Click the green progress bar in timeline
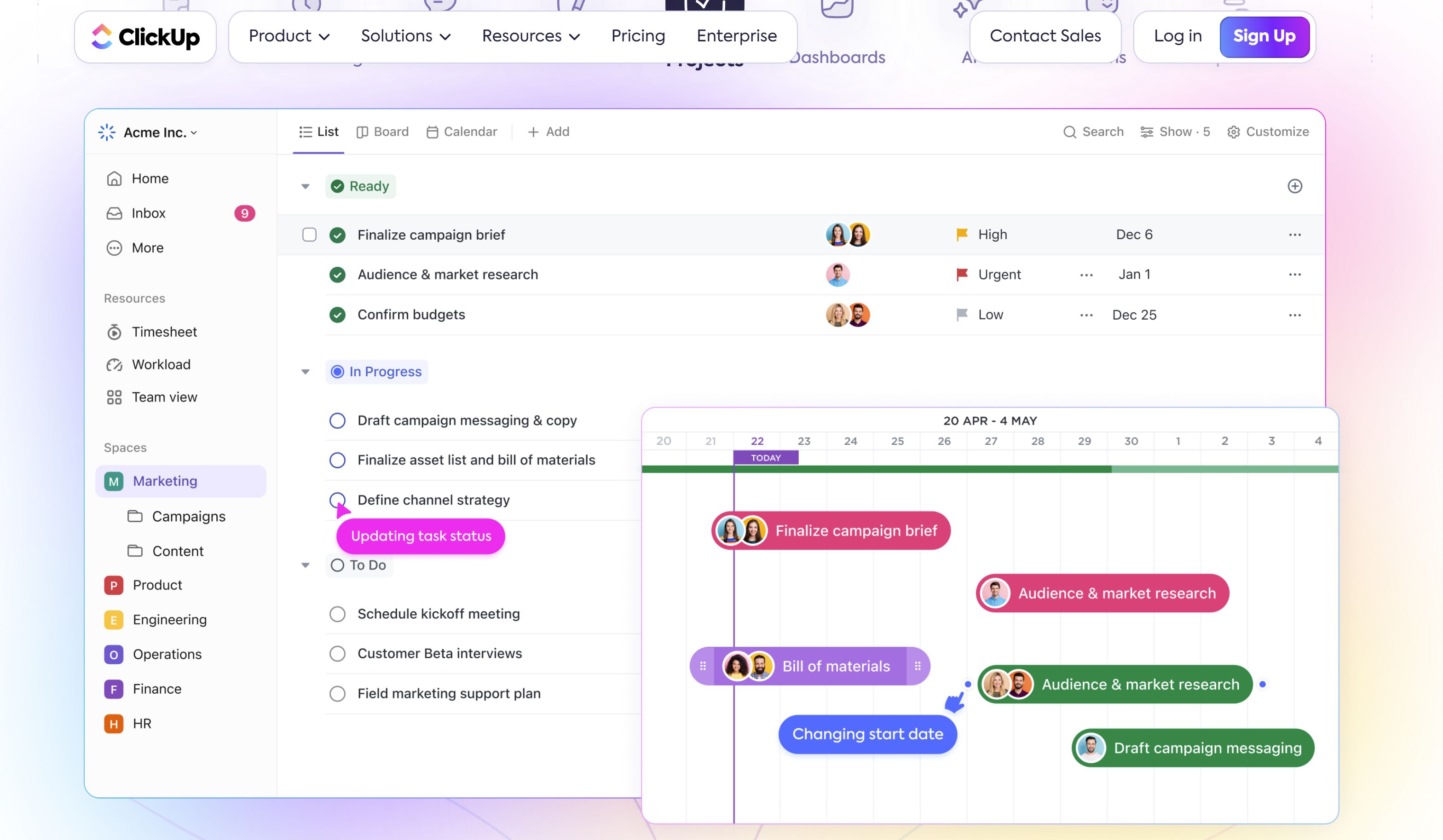1443x840 pixels. pyautogui.click(x=916, y=469)
